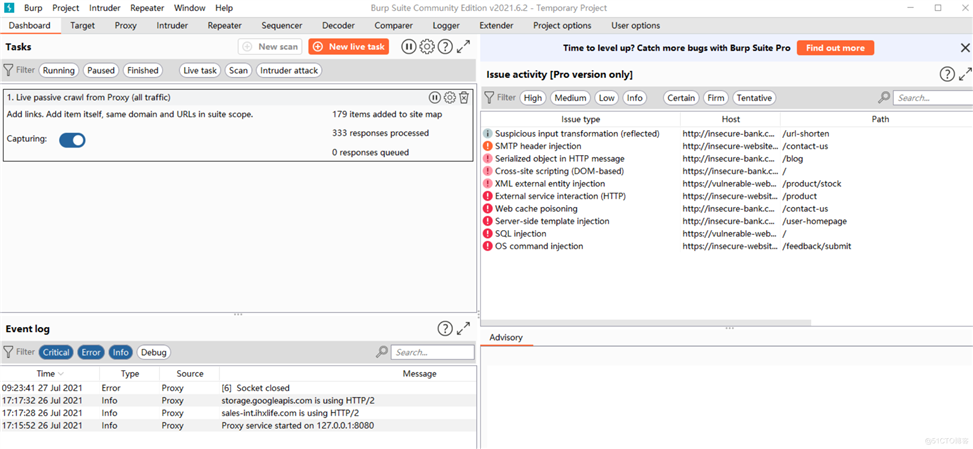Image resolution: width=973 pixels, height=449 pixels.
Task: Expand the Event log panel
Action: [464, 329]
